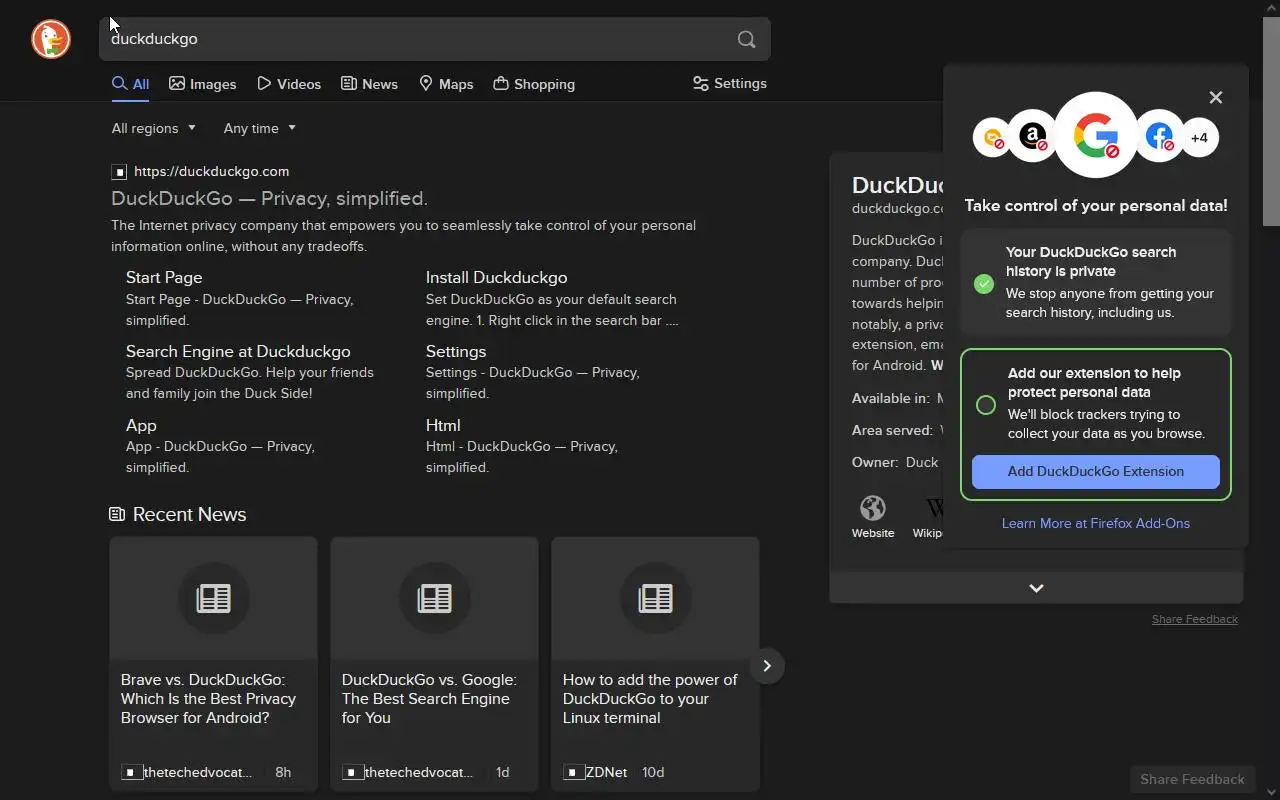Screen dimensions: 1280x800
Task: Expand the DuckDuckGo info panel with chevron
Action: [x=1036, y=588]
